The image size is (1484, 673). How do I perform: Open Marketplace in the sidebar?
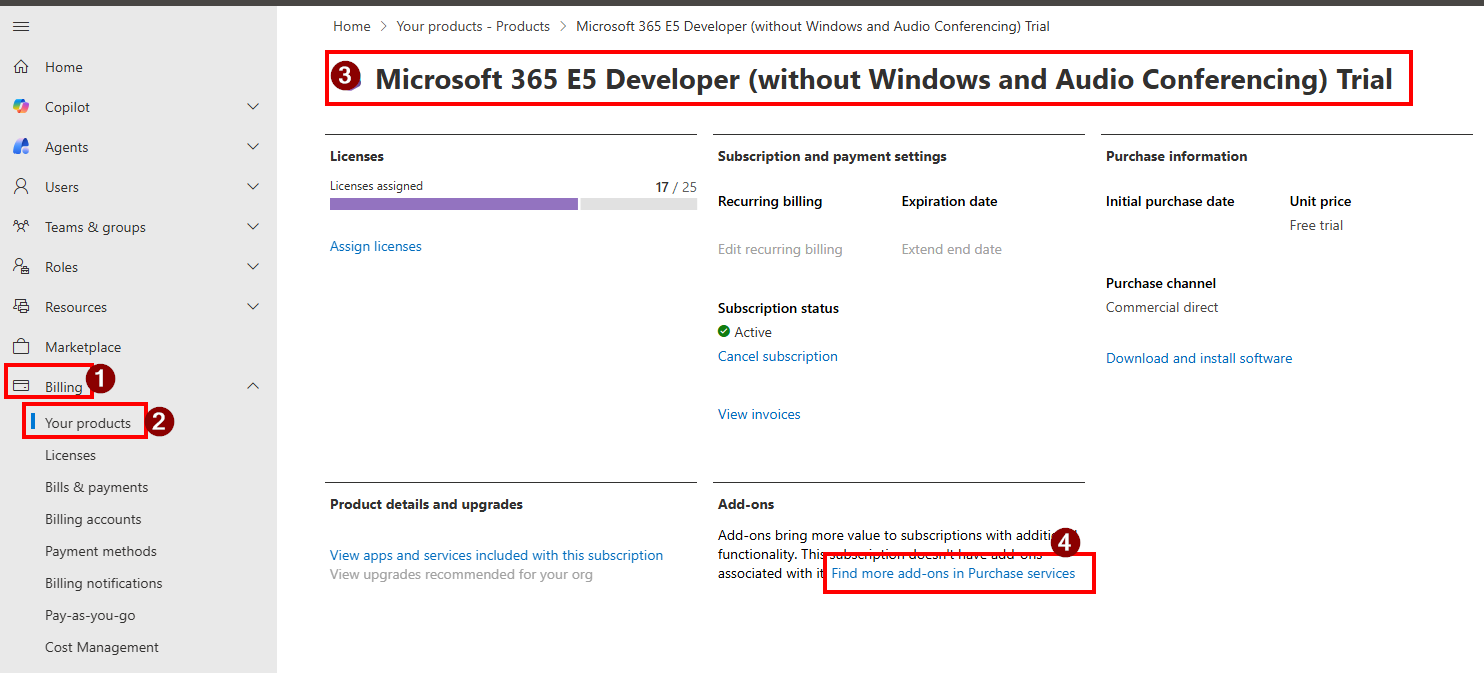pyautogui.click(x=83, y=347)
